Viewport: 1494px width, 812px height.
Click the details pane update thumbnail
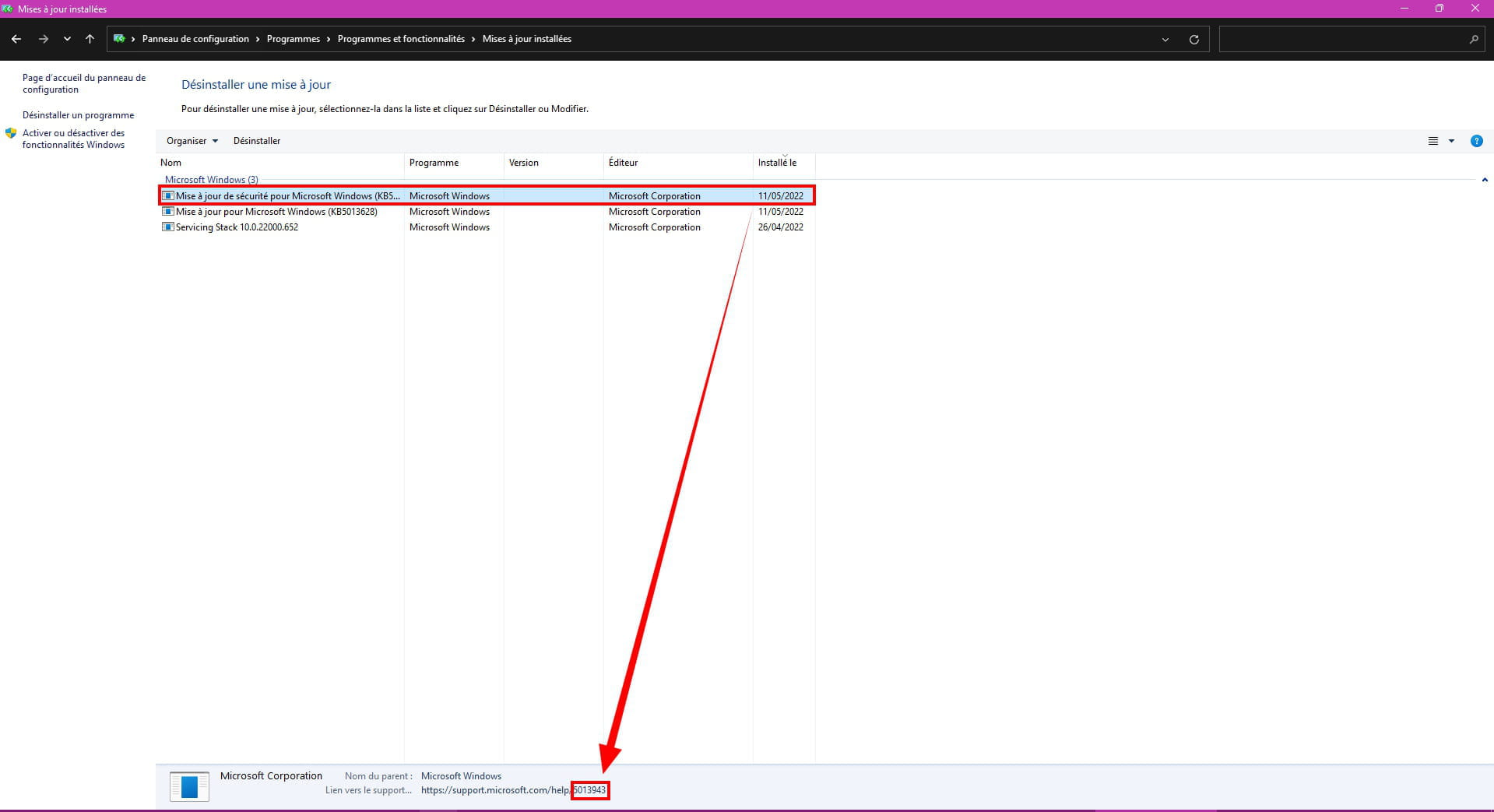point(189,786)
